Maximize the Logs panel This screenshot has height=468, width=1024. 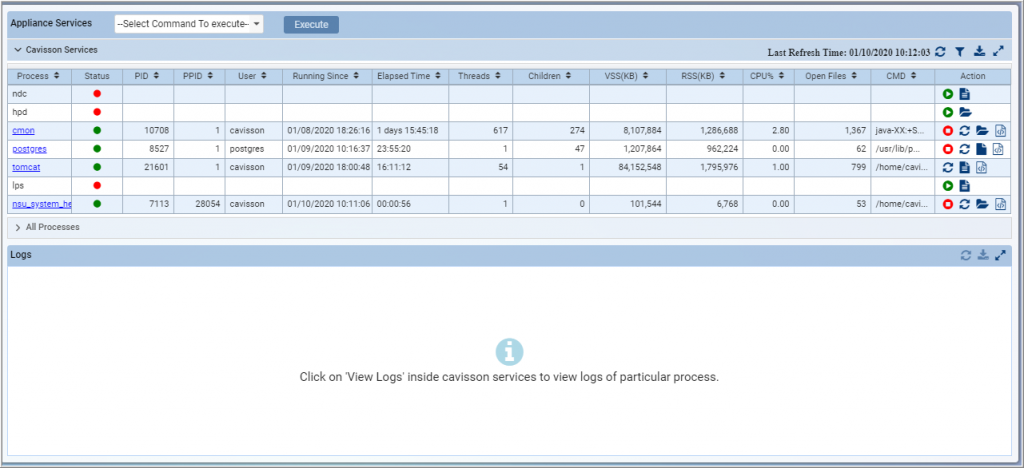[1000, 255]
